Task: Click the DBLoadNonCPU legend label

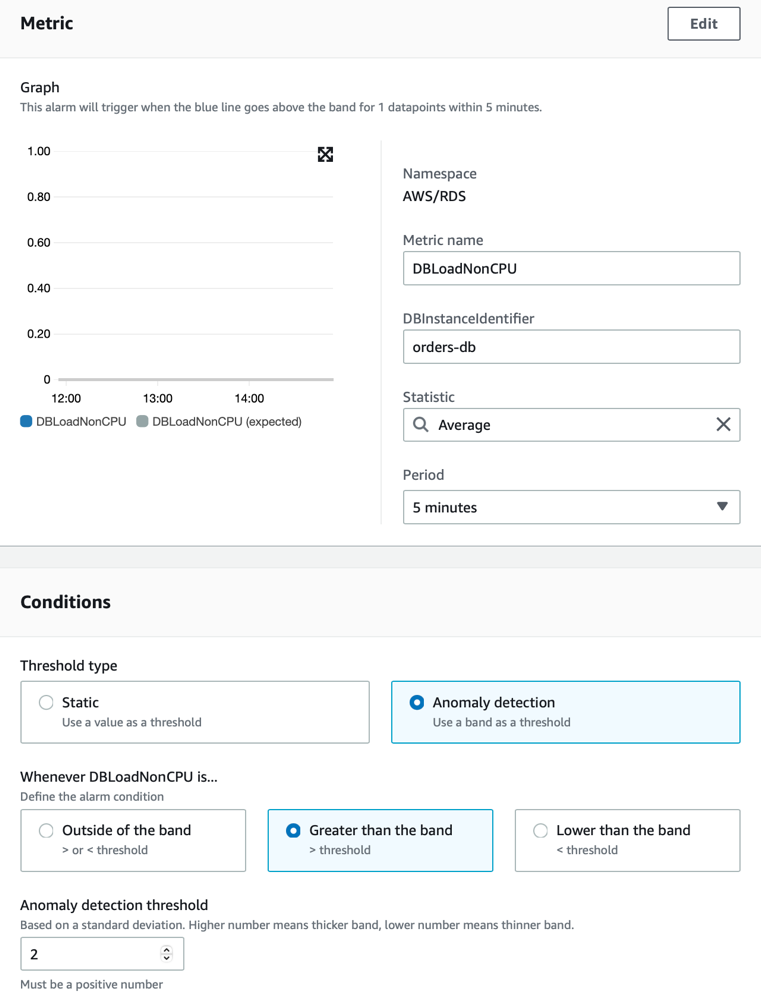Action: [x=81, y=422]
